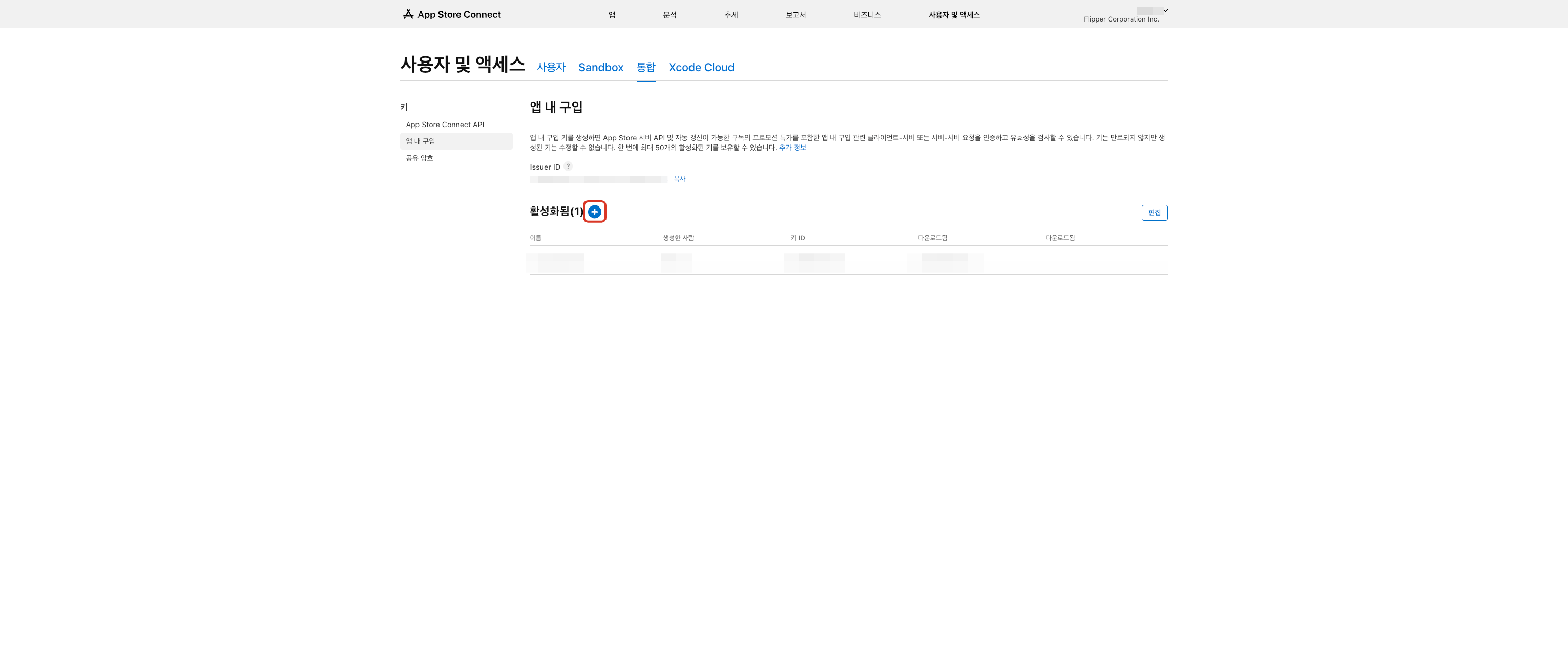The height and width of the screenshot is (663, 1568).
Task: Click the Issuer ID question mark help icon
Action: click(568, 166)
